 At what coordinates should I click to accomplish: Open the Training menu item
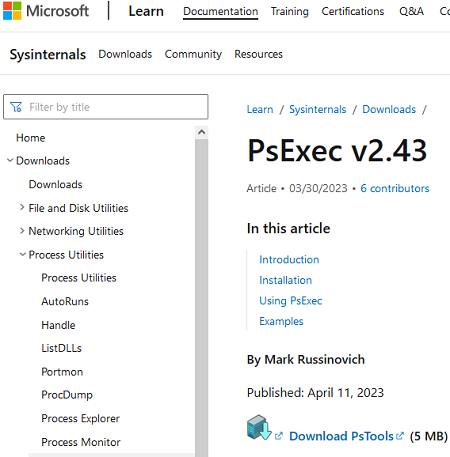[x=290, y=11]
